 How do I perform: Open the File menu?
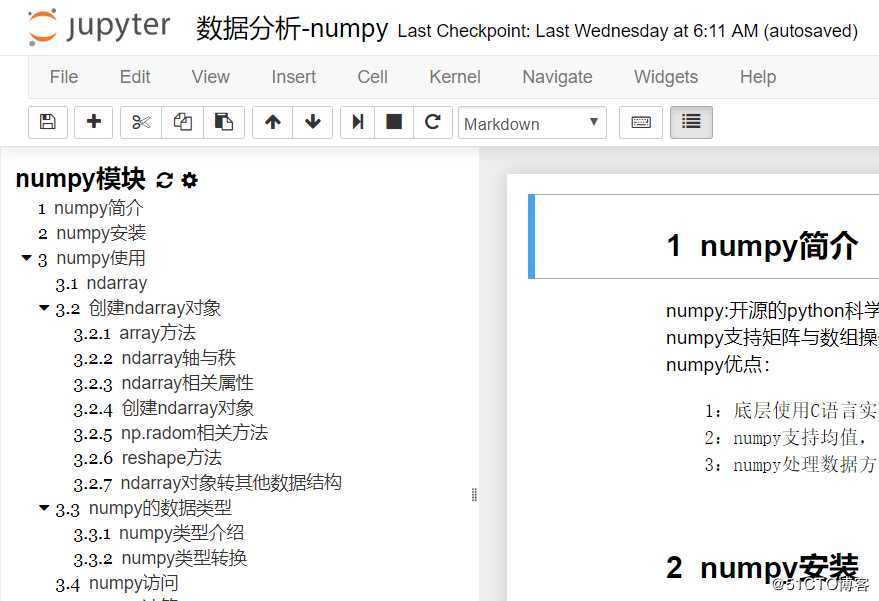coord(64,76)
